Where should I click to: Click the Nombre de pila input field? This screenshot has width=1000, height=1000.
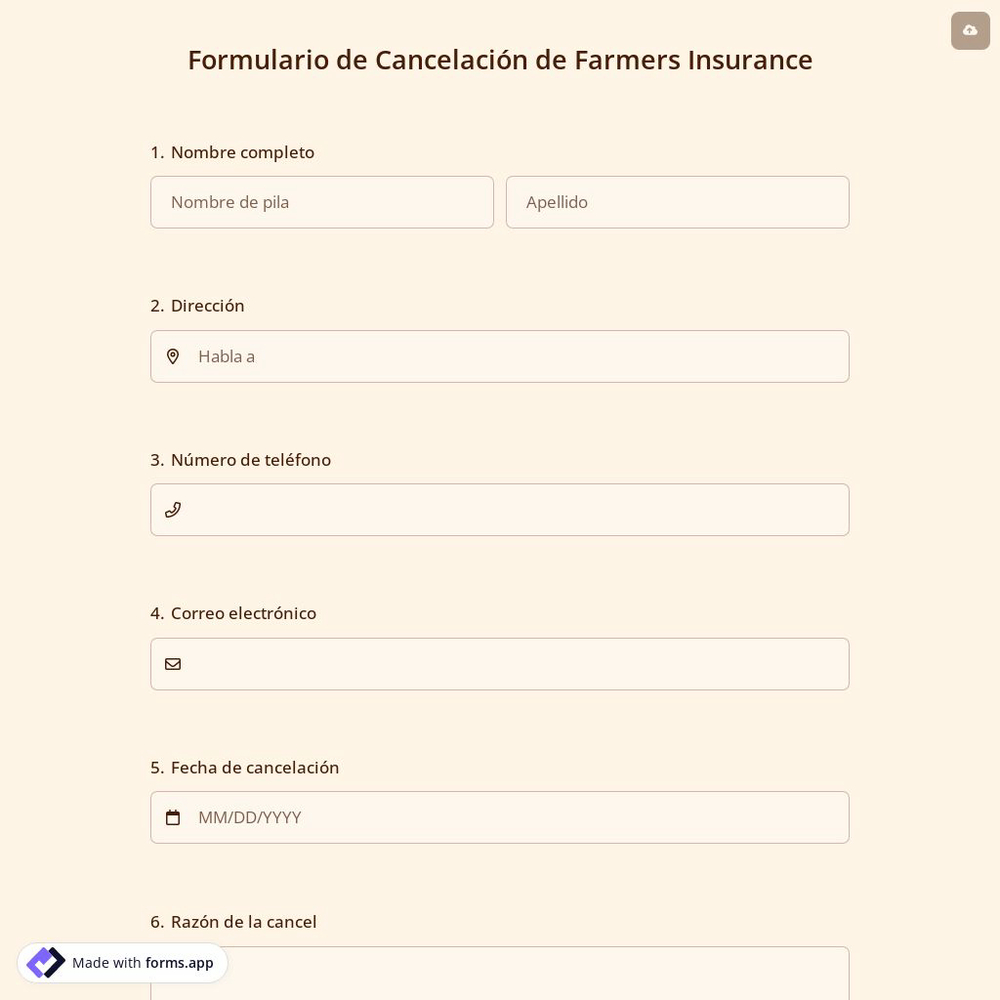322,202
